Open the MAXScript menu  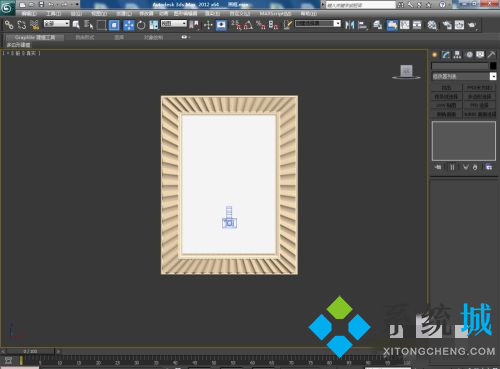[x=275, y=14]
